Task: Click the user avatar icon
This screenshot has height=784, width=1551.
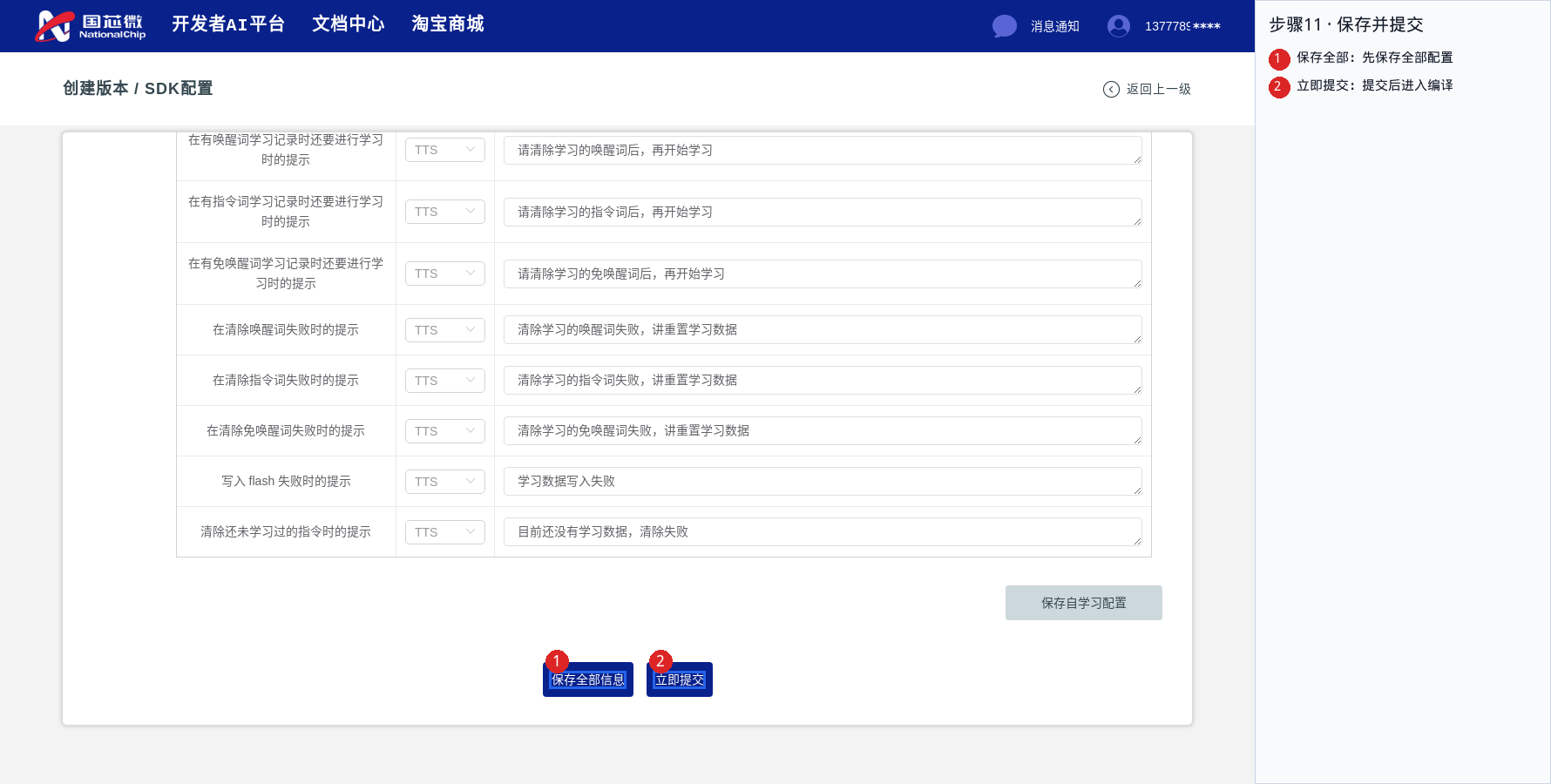Action: pyautogui.click(x=1119, y=26)
